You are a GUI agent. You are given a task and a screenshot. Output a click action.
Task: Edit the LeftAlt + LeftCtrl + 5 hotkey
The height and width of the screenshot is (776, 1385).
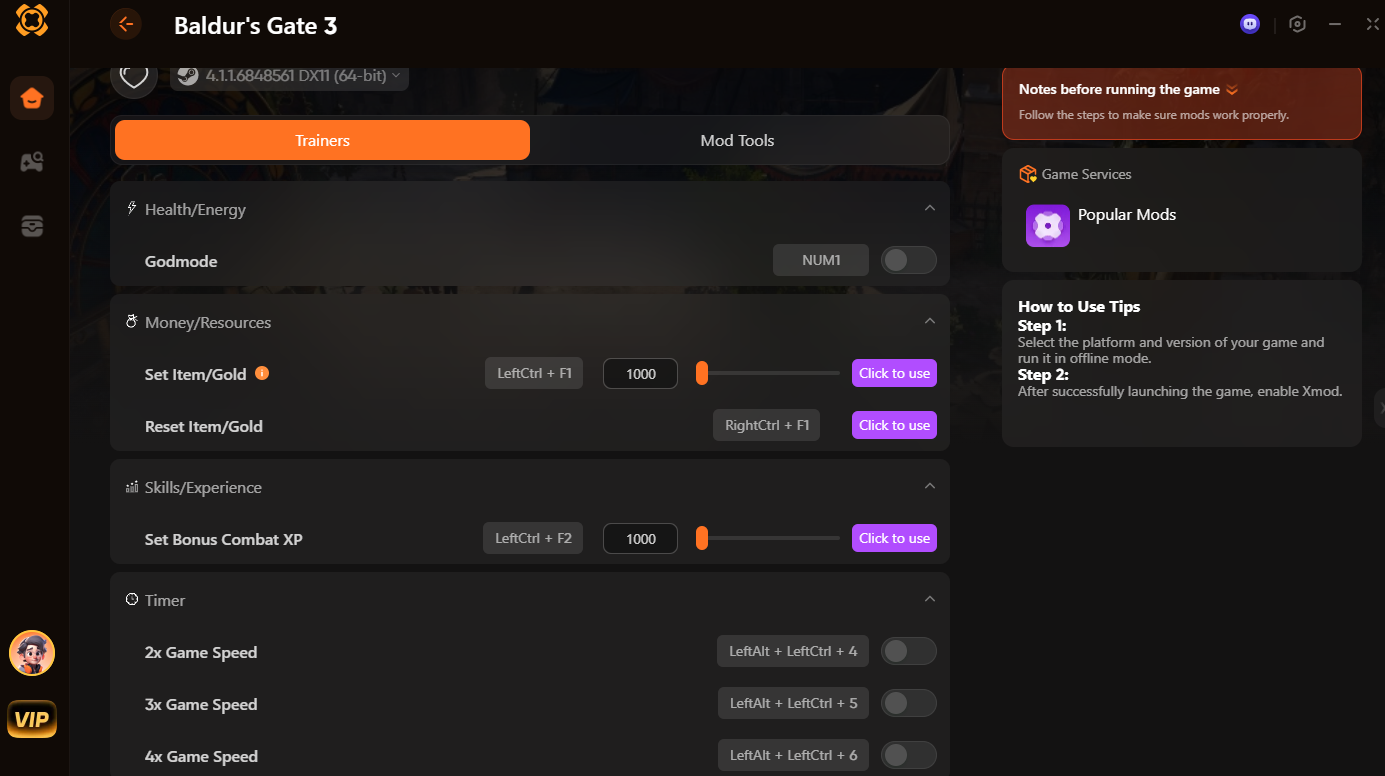[x=793, y=703]
